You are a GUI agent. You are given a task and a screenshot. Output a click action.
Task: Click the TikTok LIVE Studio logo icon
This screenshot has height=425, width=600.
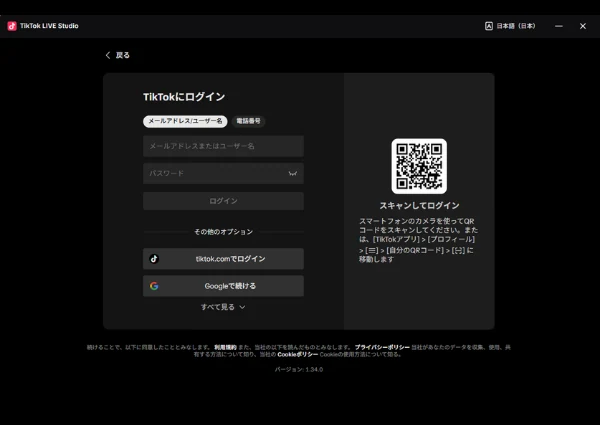click(x=12, y=26)
